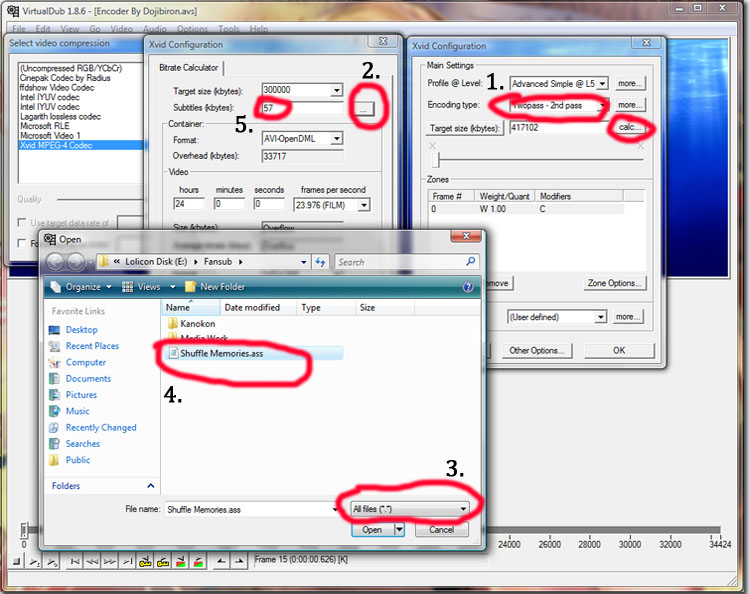Open frames per second dropdown
The height and width of the screenshot is (594, 750).
(x=364, y=205)
